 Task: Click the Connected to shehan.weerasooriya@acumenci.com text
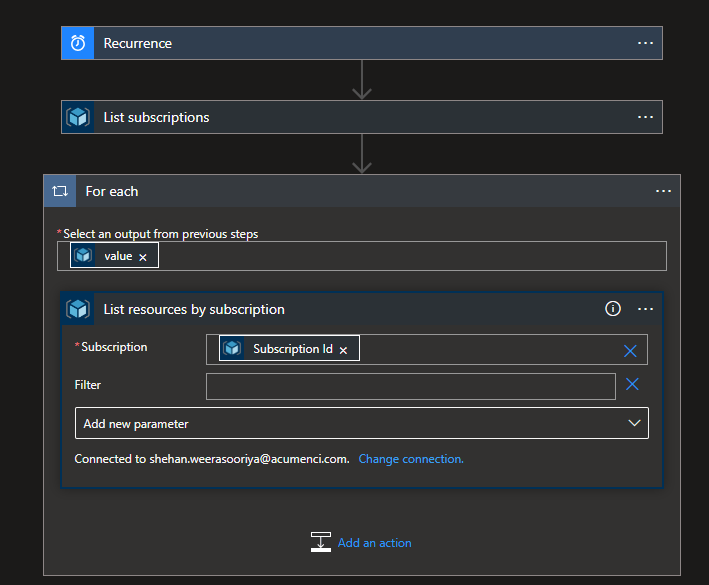212,459
